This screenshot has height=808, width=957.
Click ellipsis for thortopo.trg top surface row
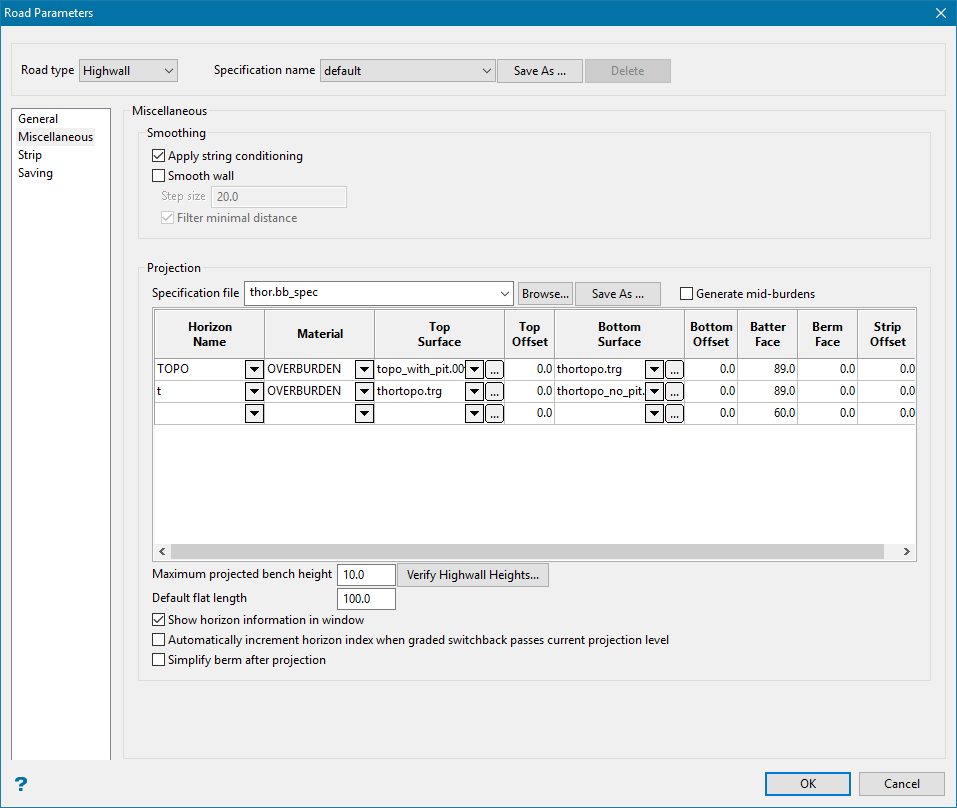494,391
